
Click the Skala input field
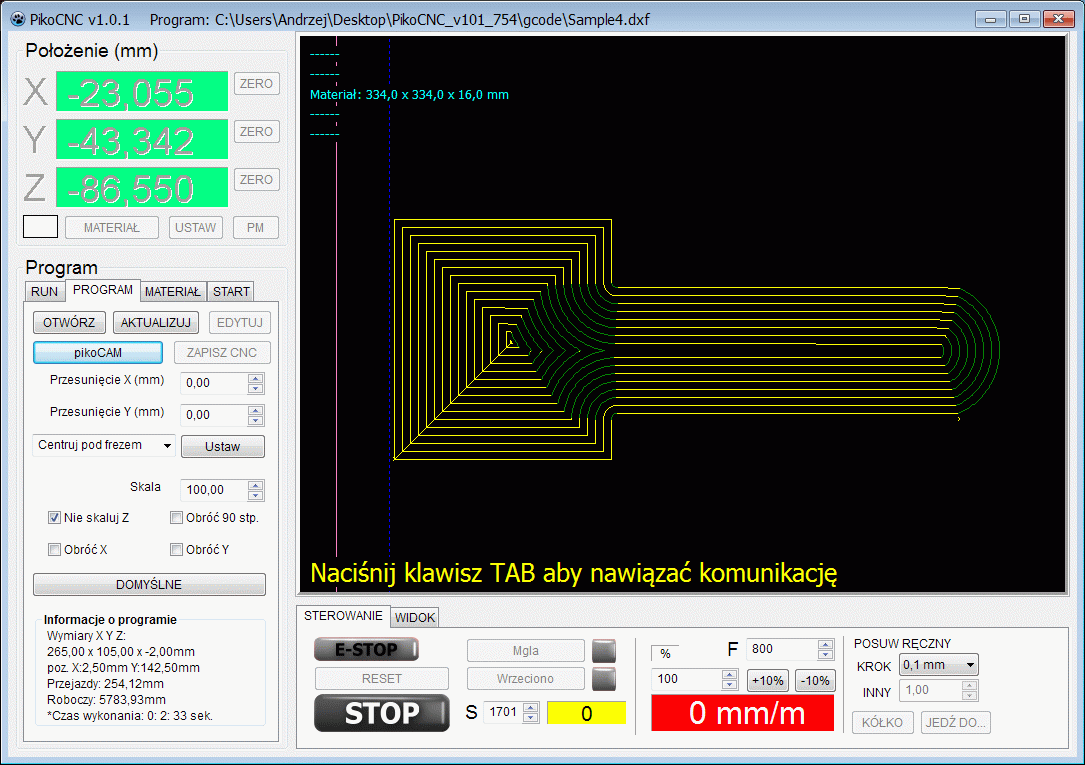pyautogui.click(x=214, y=490)
